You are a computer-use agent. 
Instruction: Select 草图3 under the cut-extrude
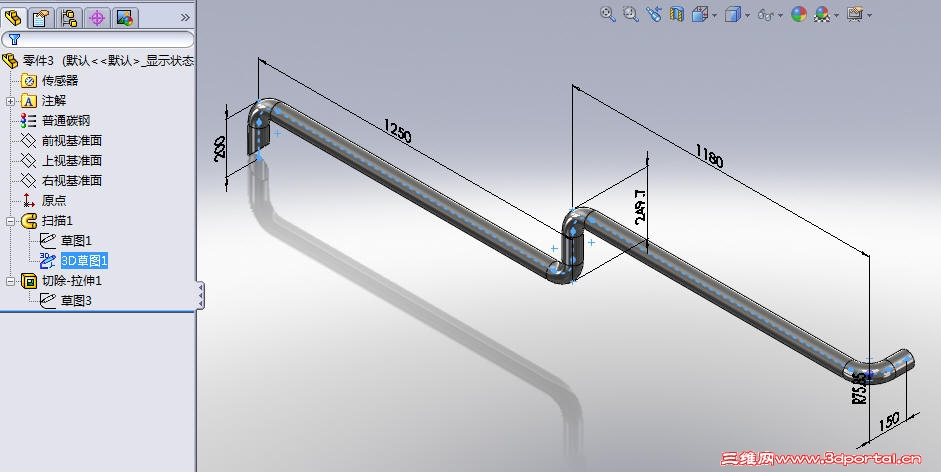tap(76, 300)
